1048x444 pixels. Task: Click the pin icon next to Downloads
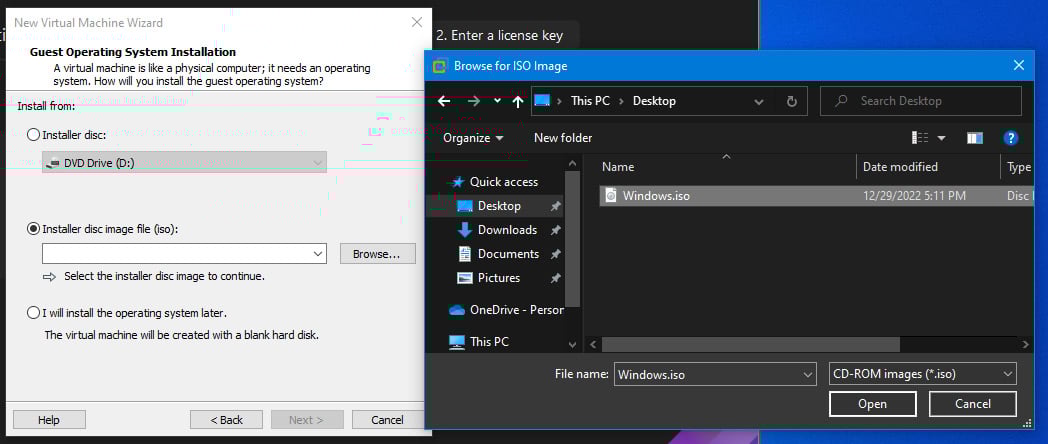click(x=555, y=231)
